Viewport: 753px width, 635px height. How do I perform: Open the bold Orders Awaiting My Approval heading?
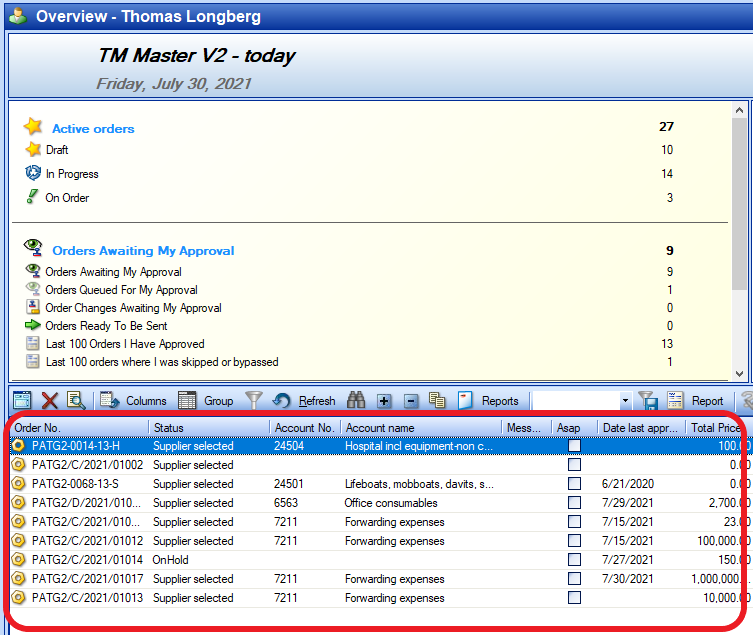click(143, 251)
